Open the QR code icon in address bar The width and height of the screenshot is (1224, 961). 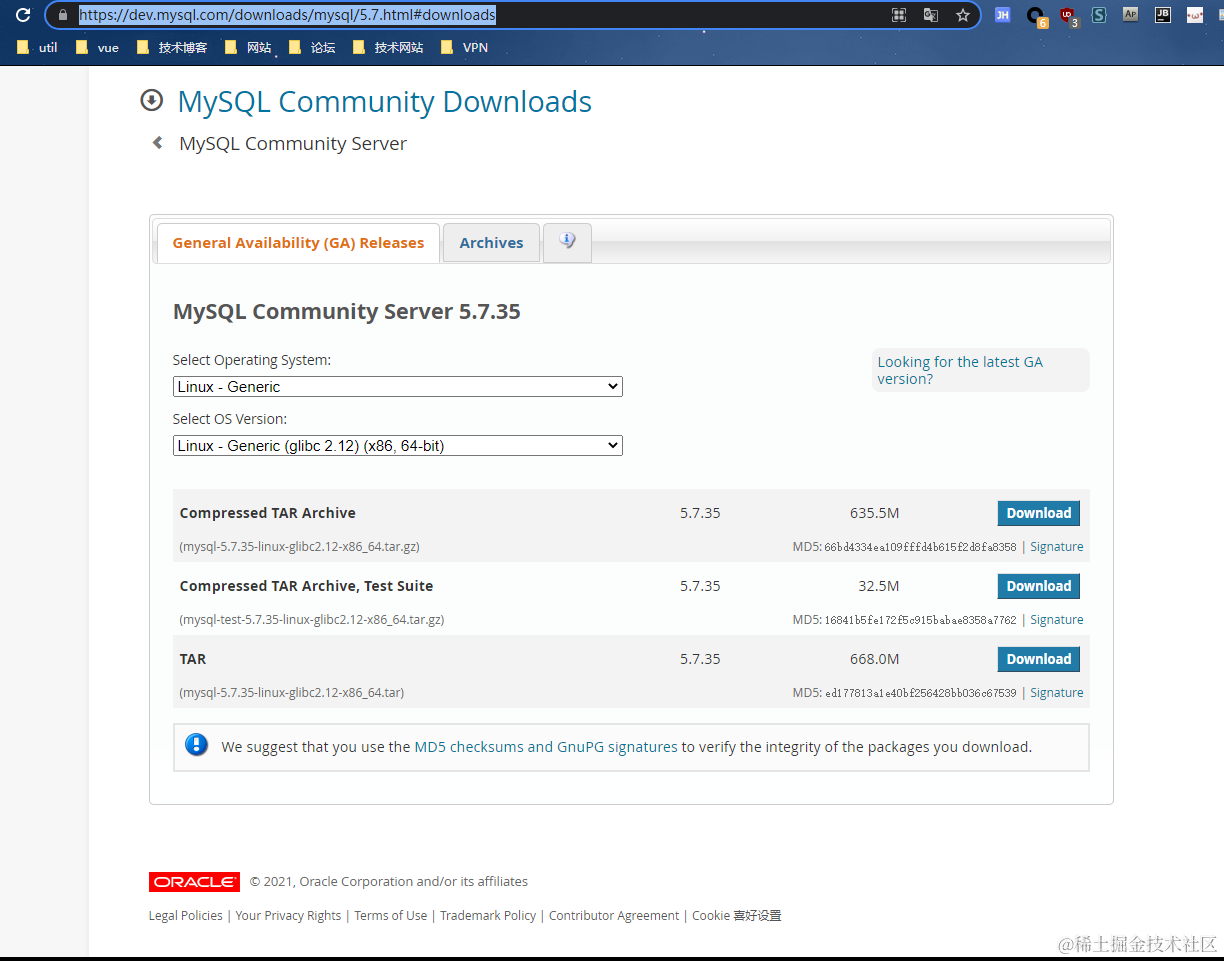pos(899,15)
